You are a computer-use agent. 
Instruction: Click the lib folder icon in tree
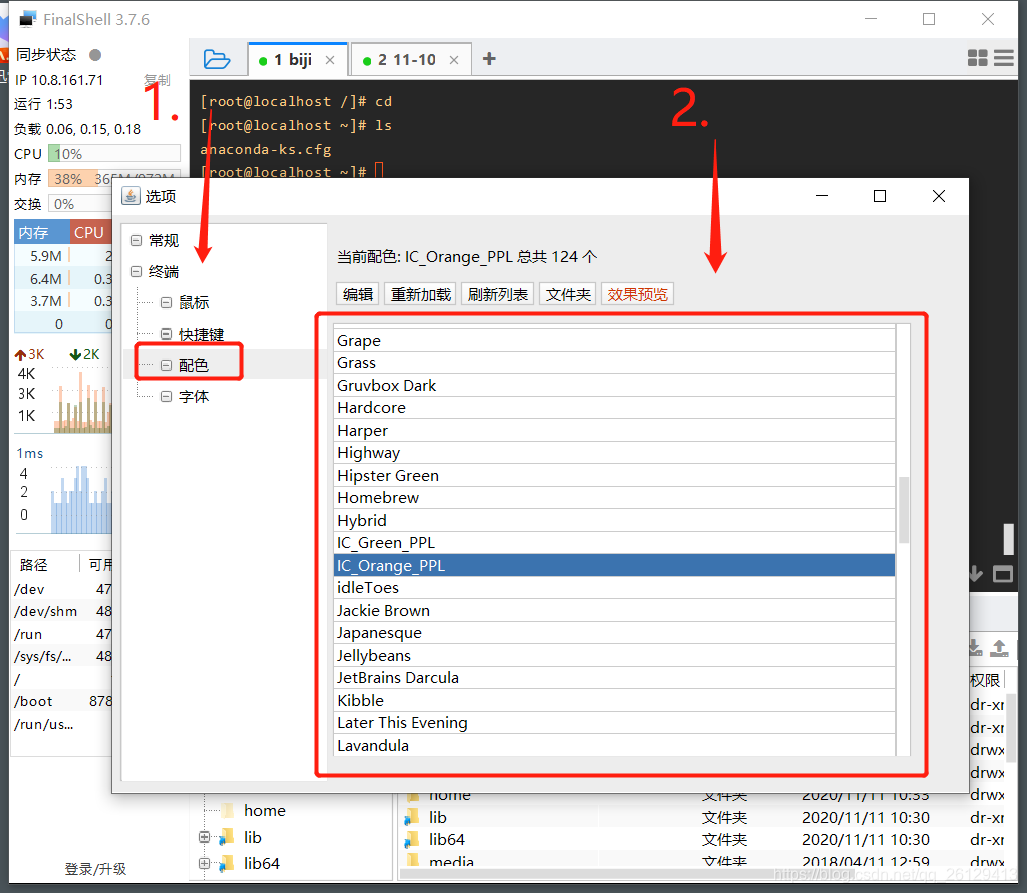[227, 837]
